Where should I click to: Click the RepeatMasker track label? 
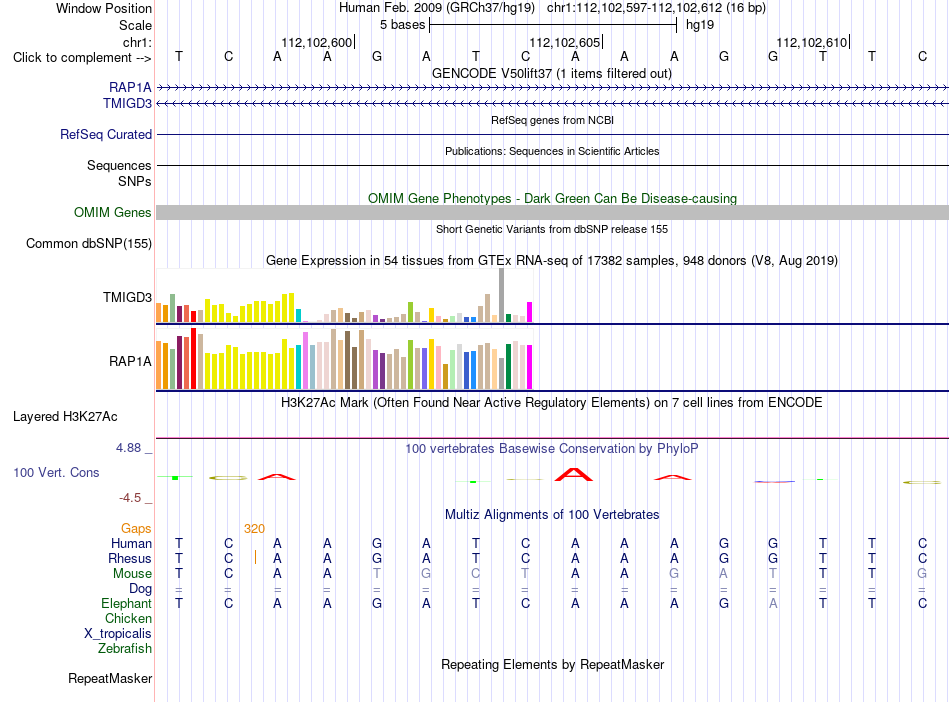[110, 678]
